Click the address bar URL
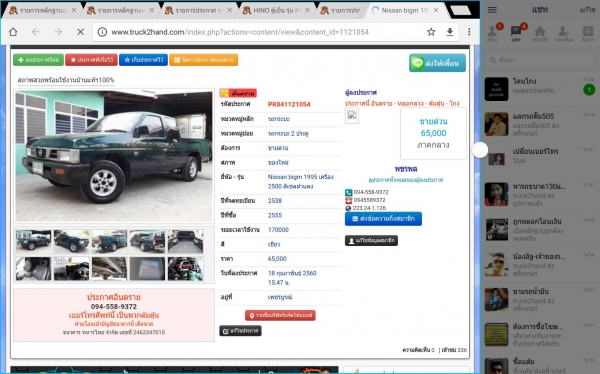600x374 pixels. click(x=240, y=32)
